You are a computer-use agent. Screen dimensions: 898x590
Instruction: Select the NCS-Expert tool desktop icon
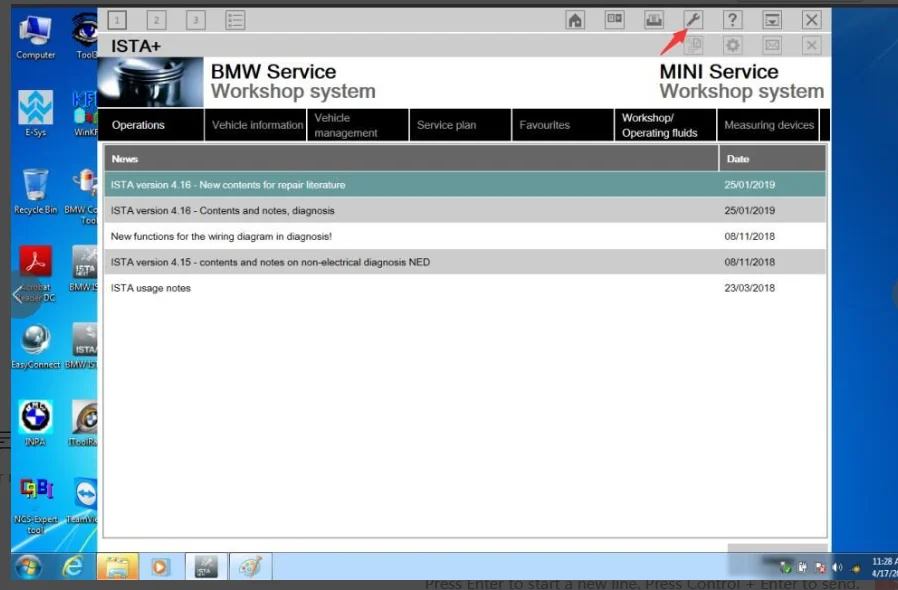tap(36, 506)
